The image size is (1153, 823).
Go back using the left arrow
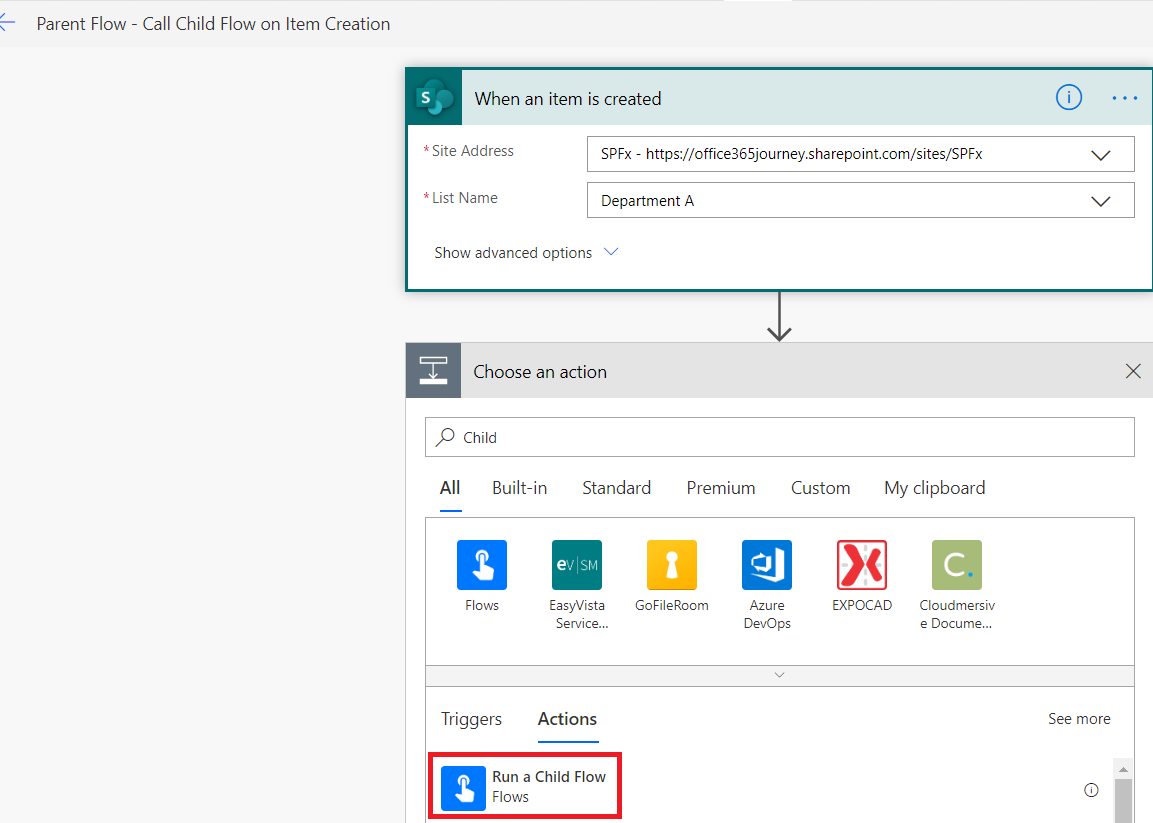pos(7,23)
